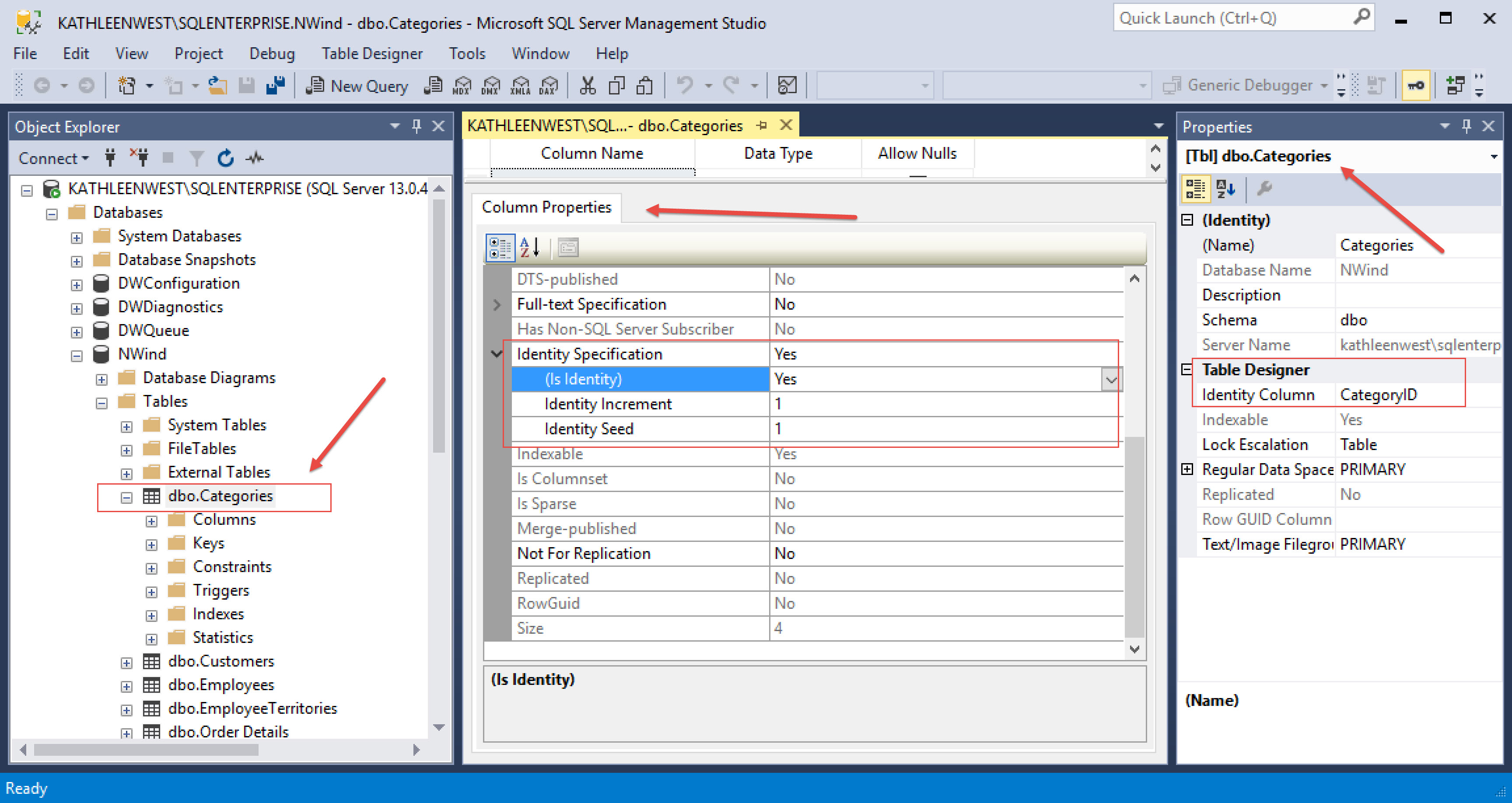The image size is (1512, 803).
Task: Open Activity Monitor from Object Explorer
Action: point(255,157)
